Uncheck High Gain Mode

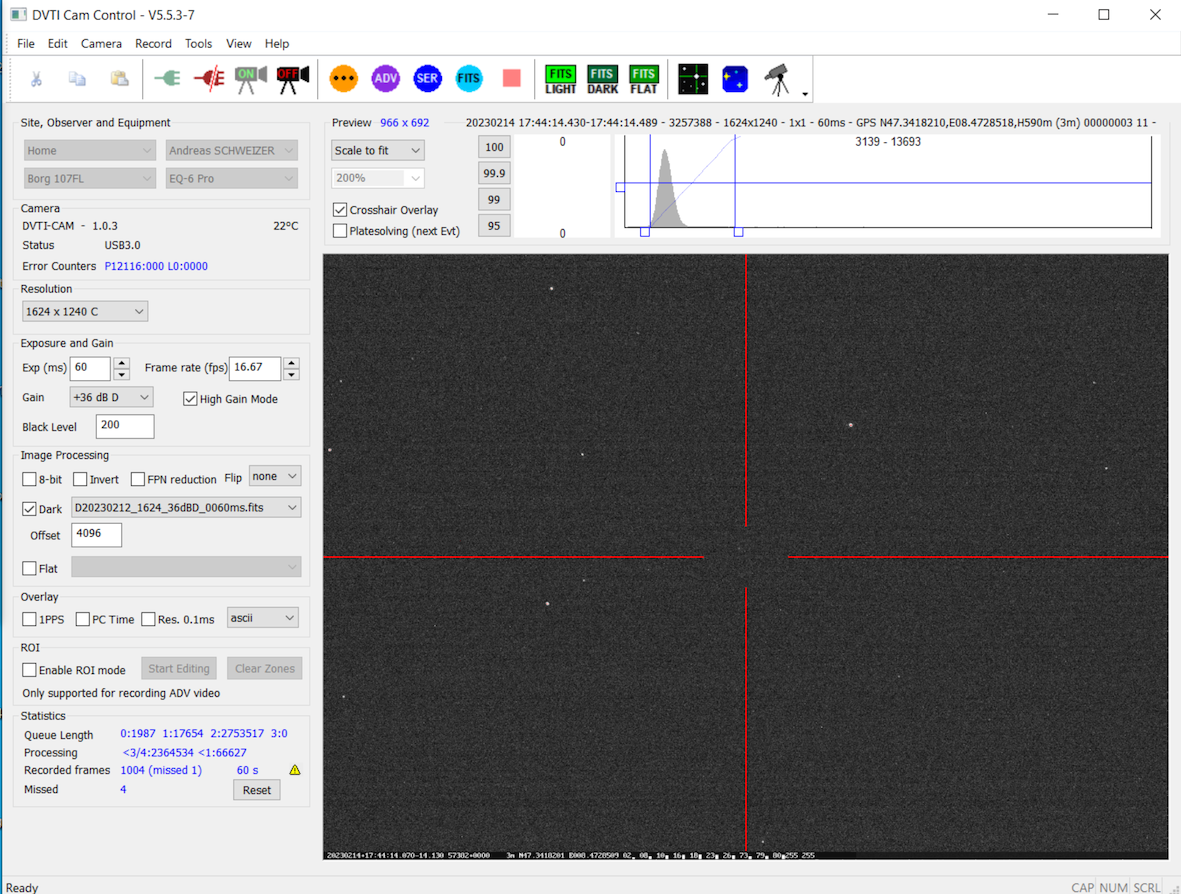190,399
